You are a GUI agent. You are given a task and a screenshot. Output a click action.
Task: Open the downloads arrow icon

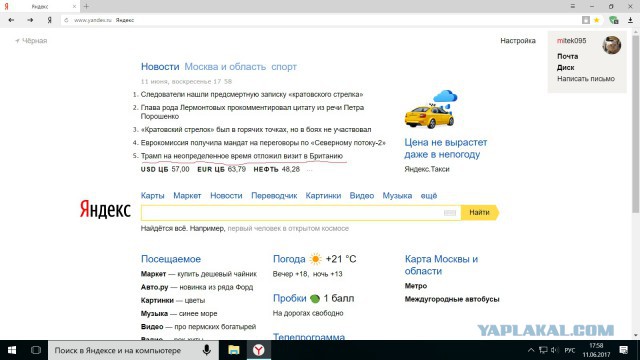630,20
